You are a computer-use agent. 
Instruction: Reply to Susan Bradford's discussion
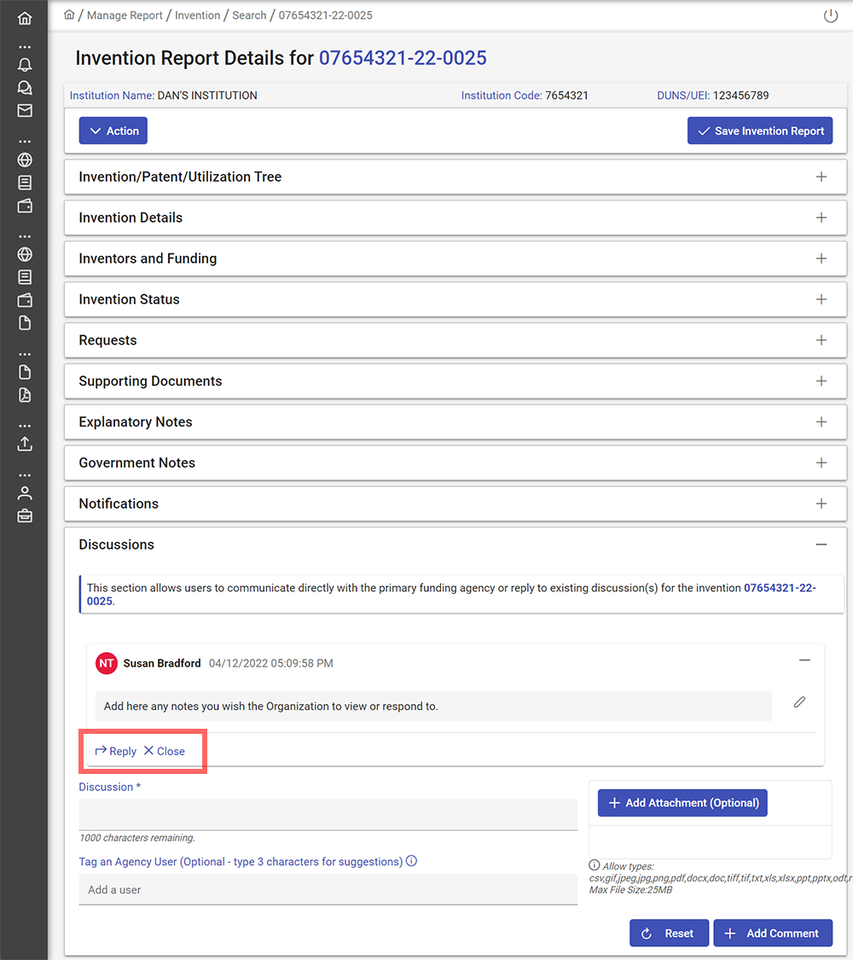116,751
